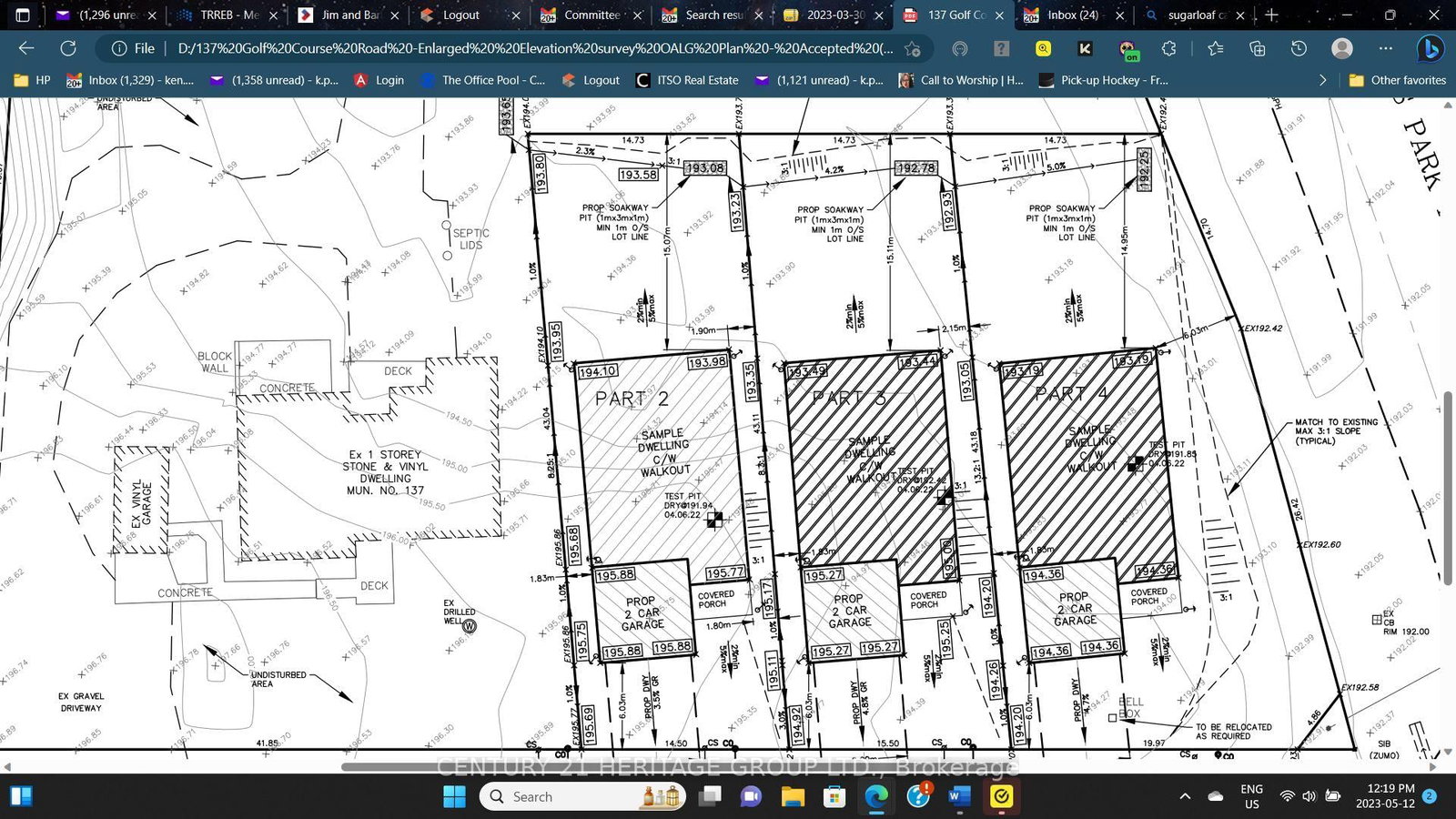Open Task View on the taskbar
This screenshot has height=819, width=1456.
(x=710, y=796)
